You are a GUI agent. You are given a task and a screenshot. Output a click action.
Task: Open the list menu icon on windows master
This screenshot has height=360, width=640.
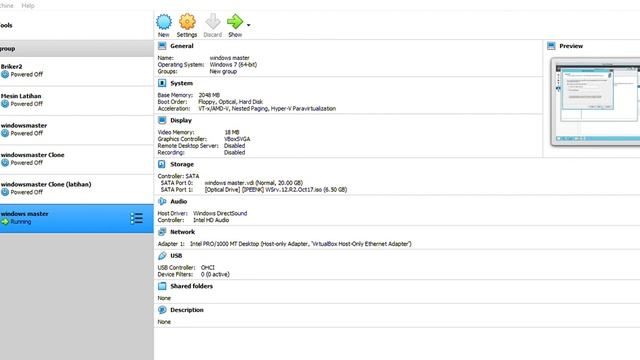pyautogui.click(x=137, y=218)
